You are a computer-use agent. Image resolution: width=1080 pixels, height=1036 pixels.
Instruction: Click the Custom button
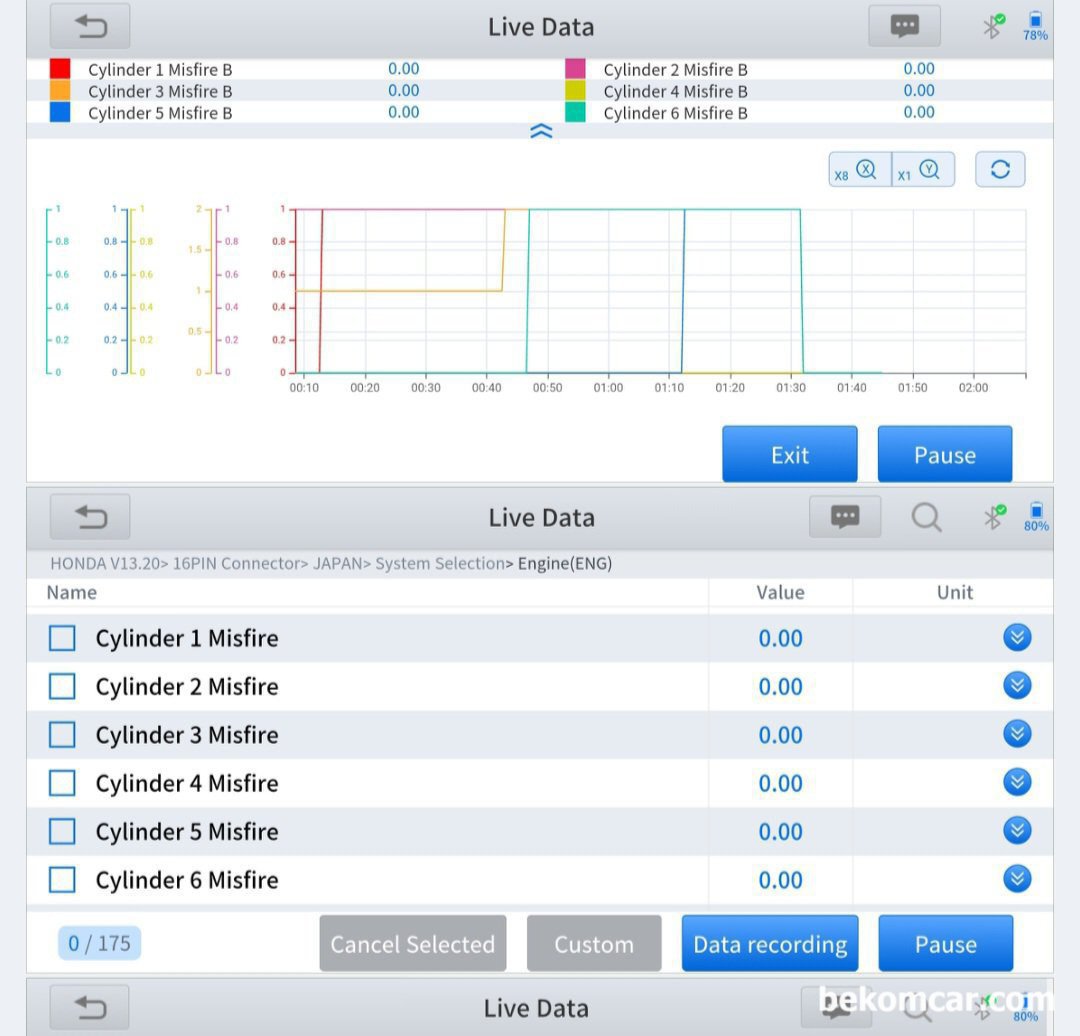(594, 944)
